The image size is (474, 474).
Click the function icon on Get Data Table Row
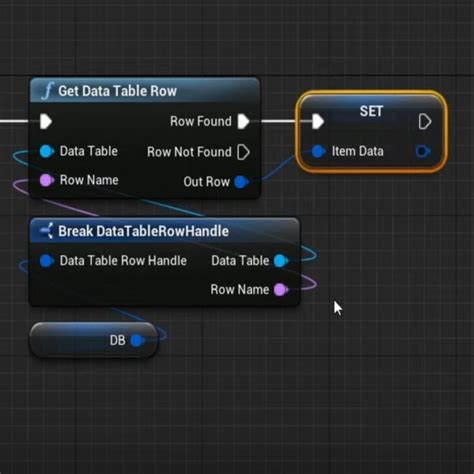click(x=48, y=91)
